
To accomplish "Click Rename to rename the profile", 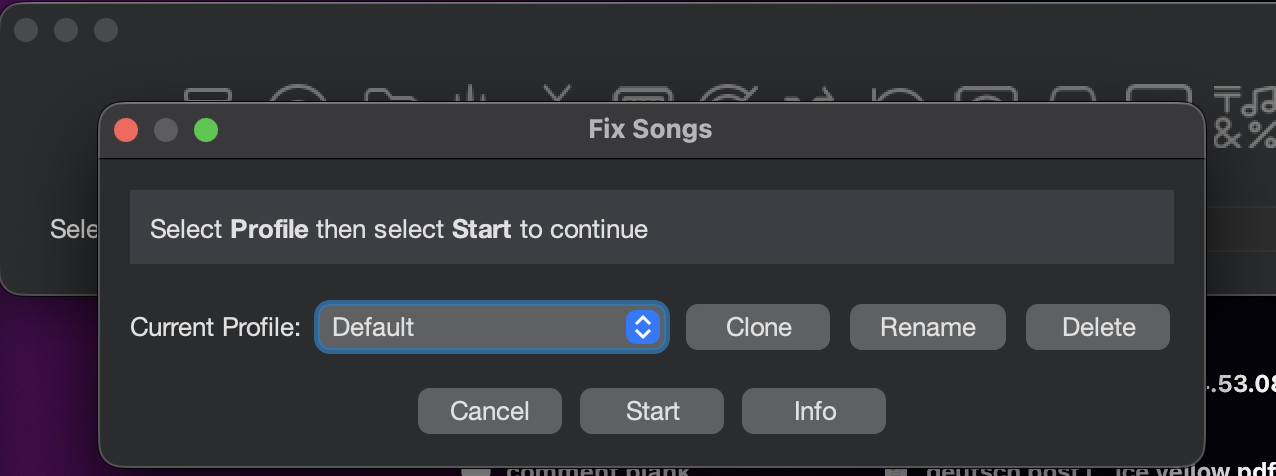I will tap(927, 327).
